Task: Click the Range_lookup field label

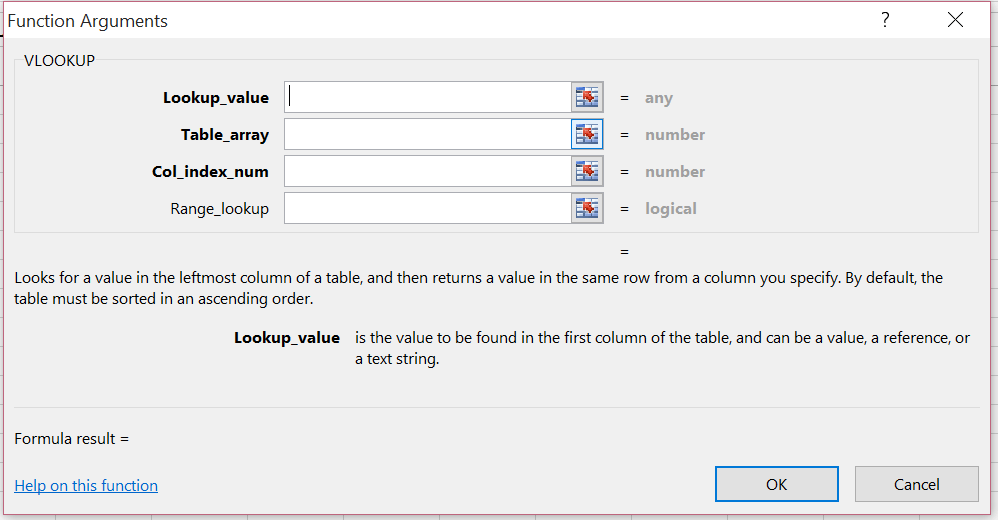Action: pos(220,209)
